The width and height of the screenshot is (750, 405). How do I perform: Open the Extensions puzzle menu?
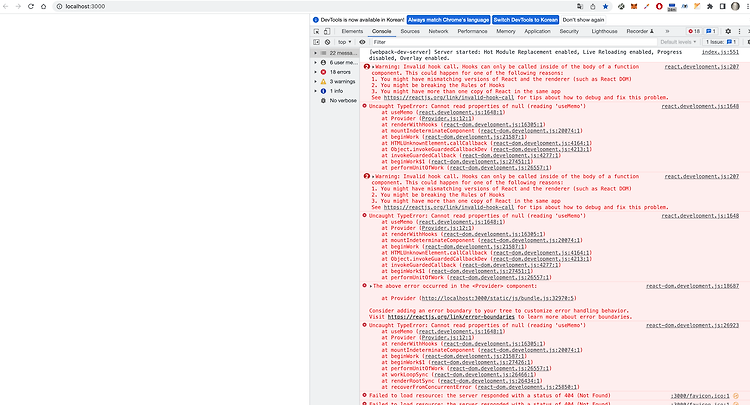click(x=710, y=6)
